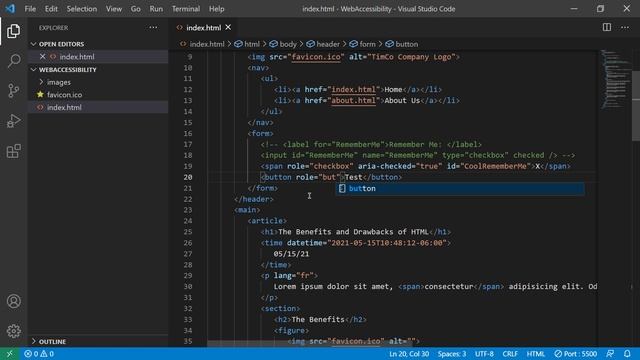Screen dimensions: 640x360
Task: Open the Terminal menu
Action: (186, 9)
